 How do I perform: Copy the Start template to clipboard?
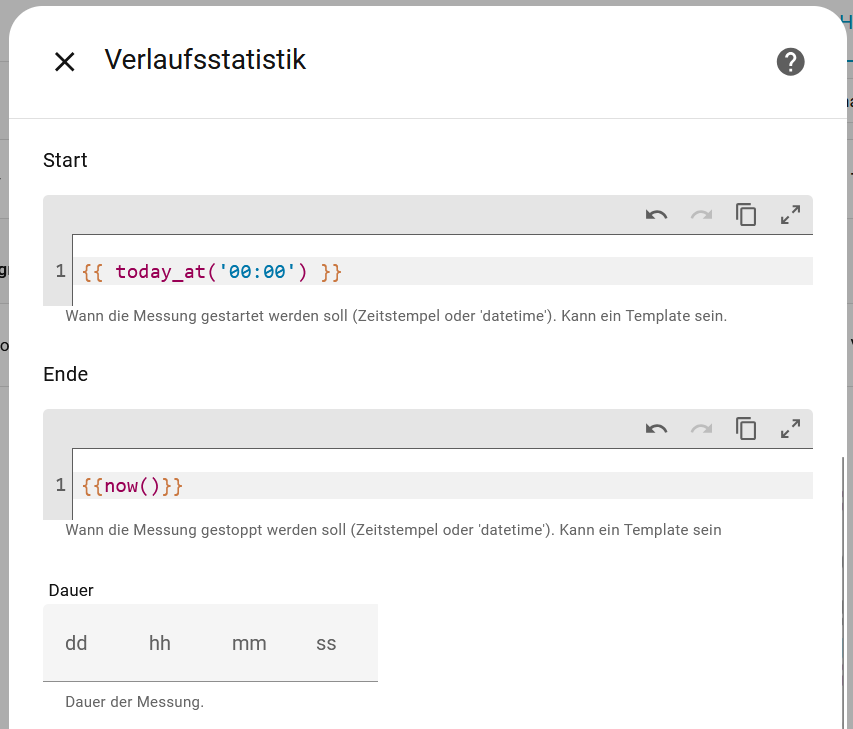click(746, 214)
